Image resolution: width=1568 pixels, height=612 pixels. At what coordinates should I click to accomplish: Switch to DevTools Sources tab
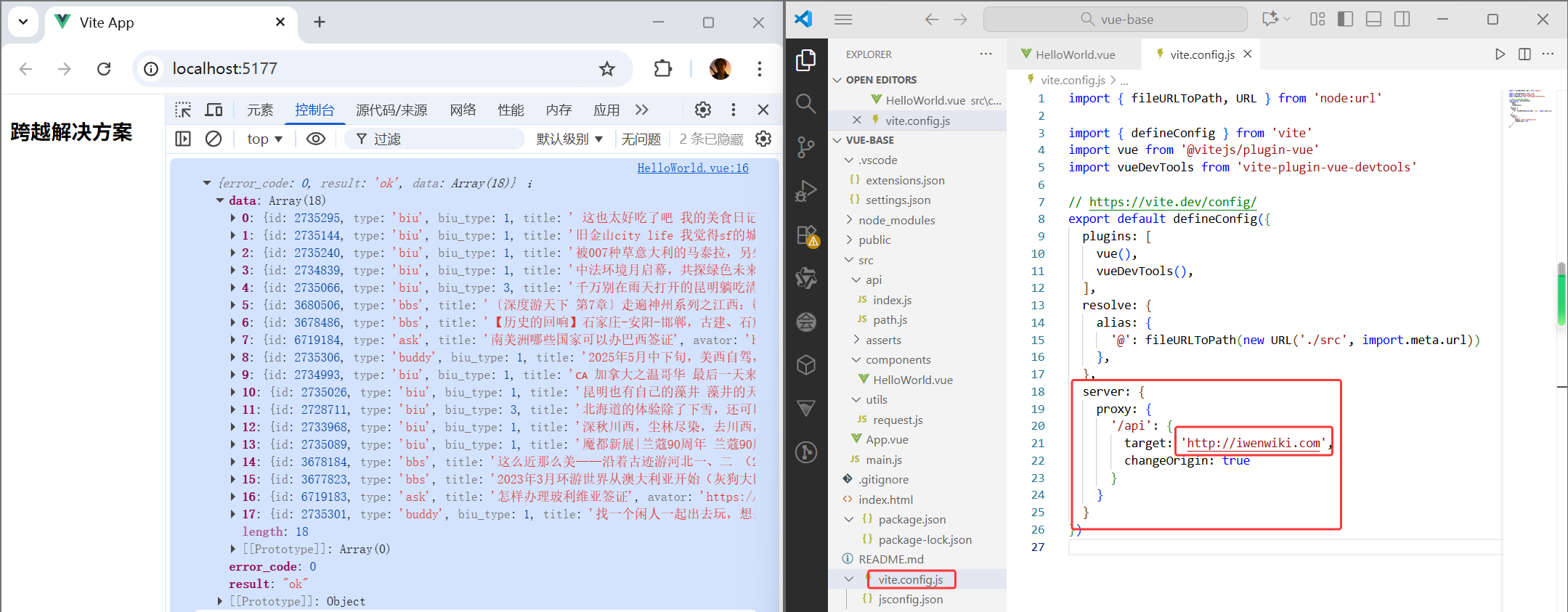[x=391, y=110]
